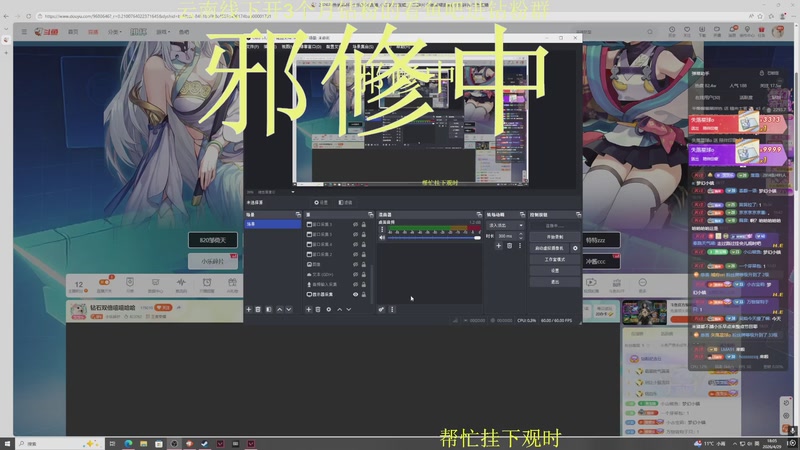Open File Explorer from taskbar

[x=143, y=444]
